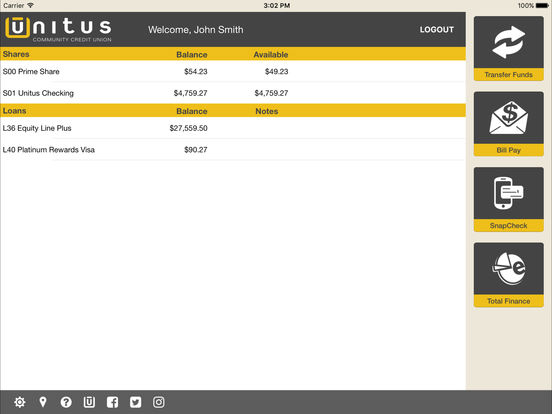
Task: Tap the Unitus logo icon in bottom bar
Action: point(89,402)
